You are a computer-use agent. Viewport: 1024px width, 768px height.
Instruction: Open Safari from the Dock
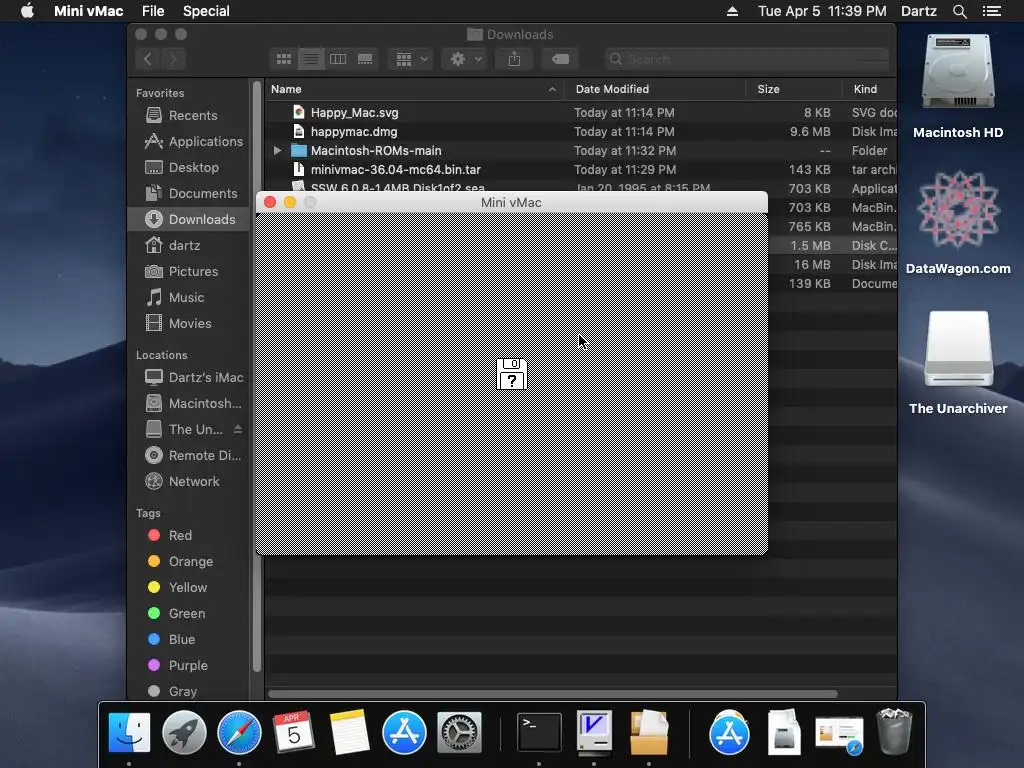tap(239, 732)
